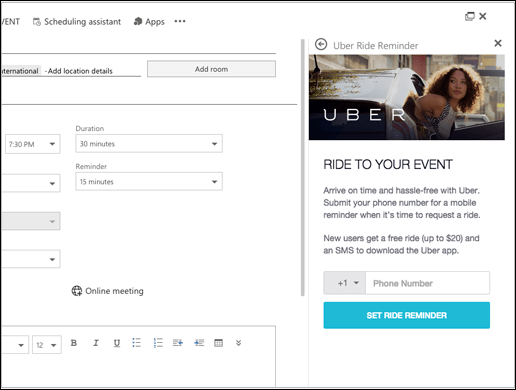Click the Online meeting globe icon
516x390 pixels.
pyautogui.click(x=77, y=291)
